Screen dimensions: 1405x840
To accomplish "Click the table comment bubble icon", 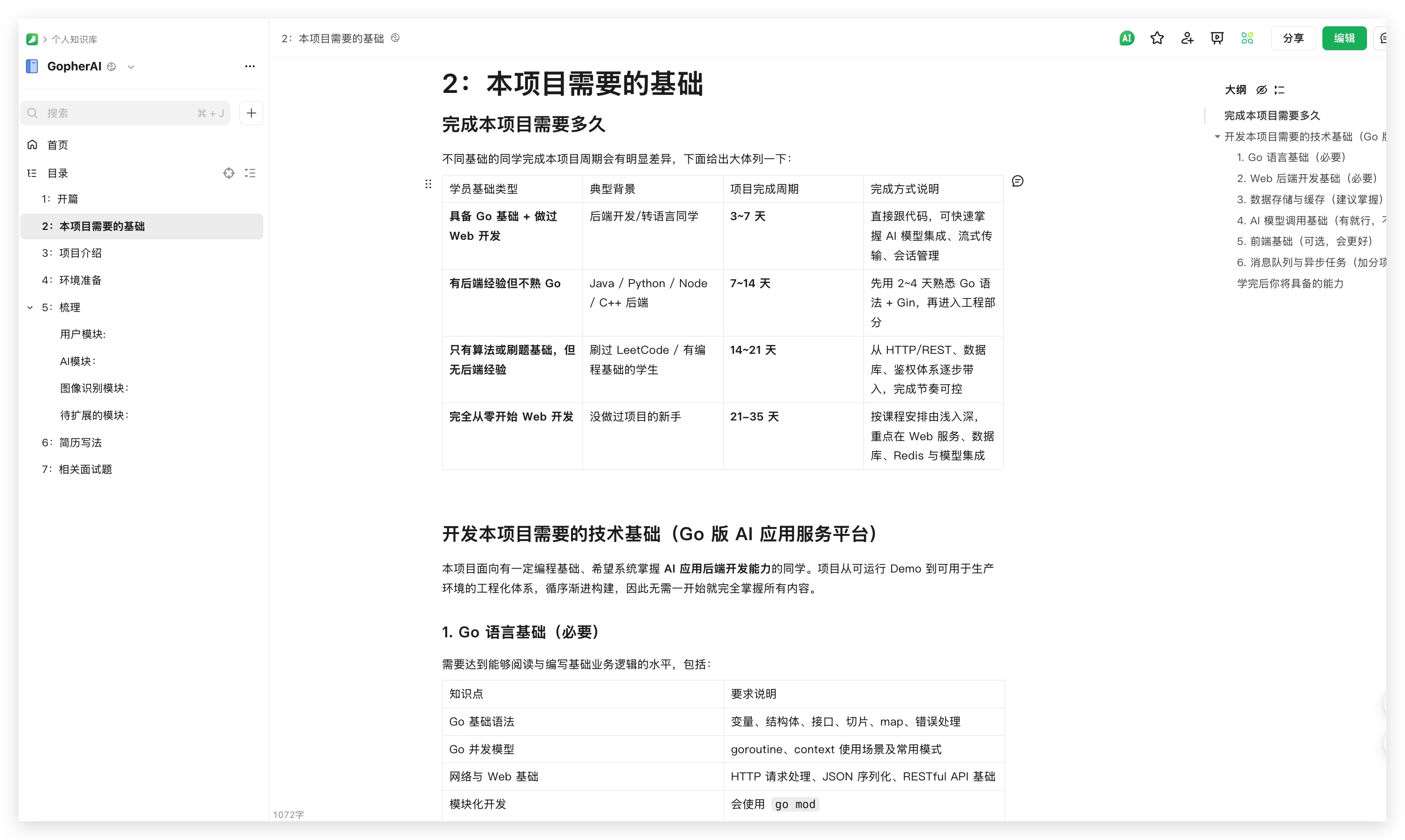I will tap(1017, 181).
